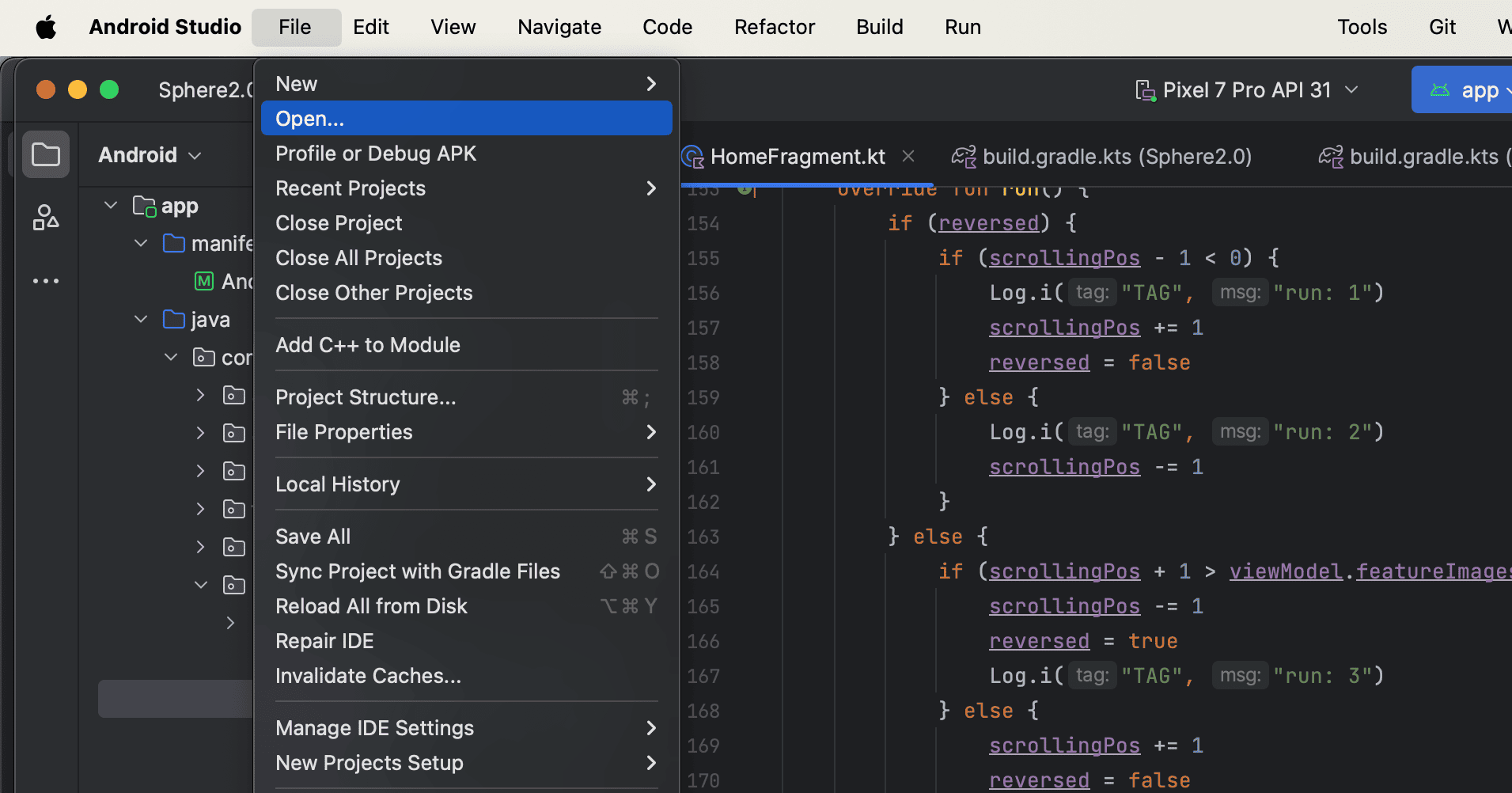Click the More tool windows ellipsis icon
This screenshot has width=1512, height=793.
pyautogui.click(x=46, y=281)
